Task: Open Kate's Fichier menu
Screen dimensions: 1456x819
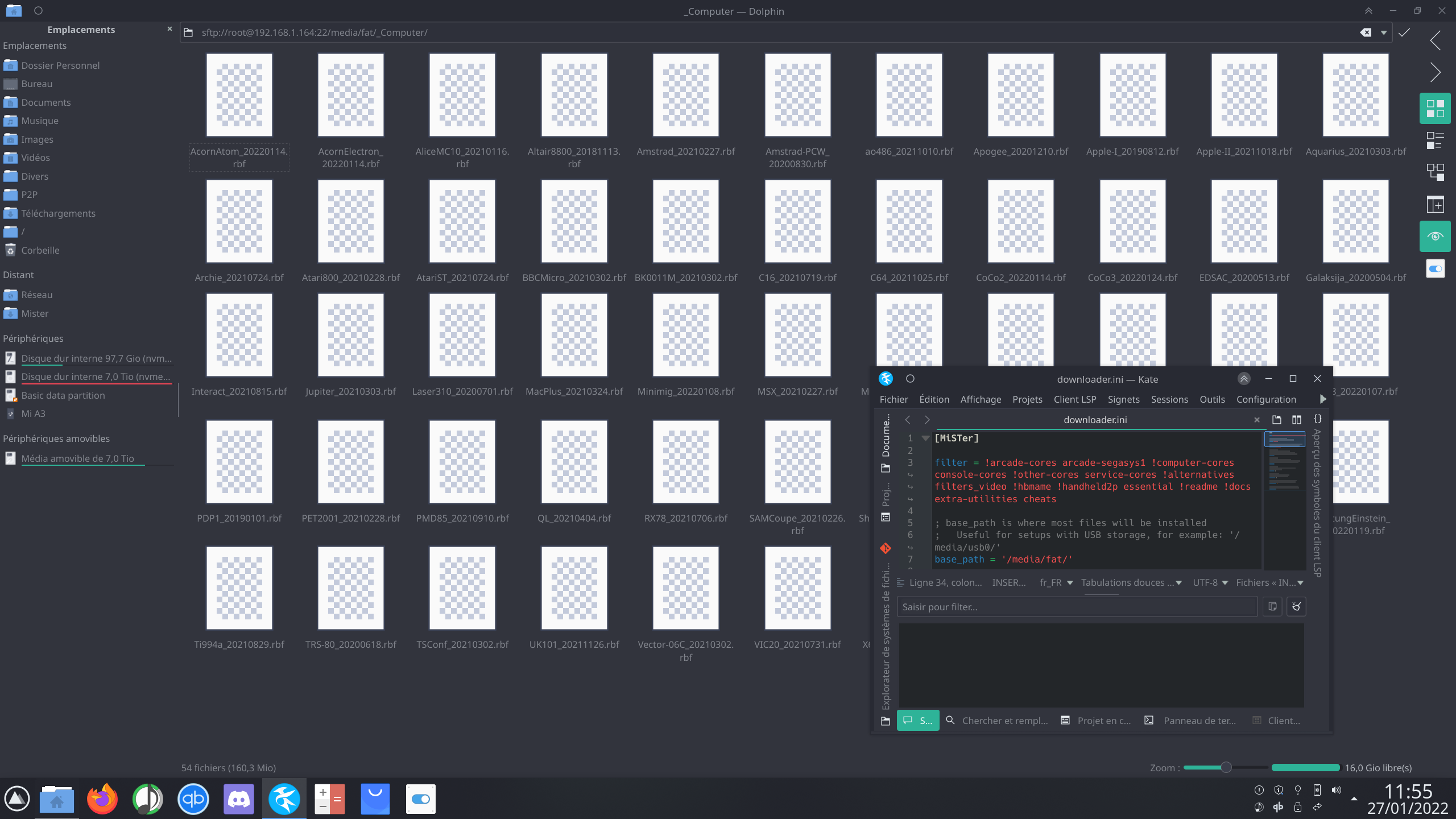Action: 894,399
